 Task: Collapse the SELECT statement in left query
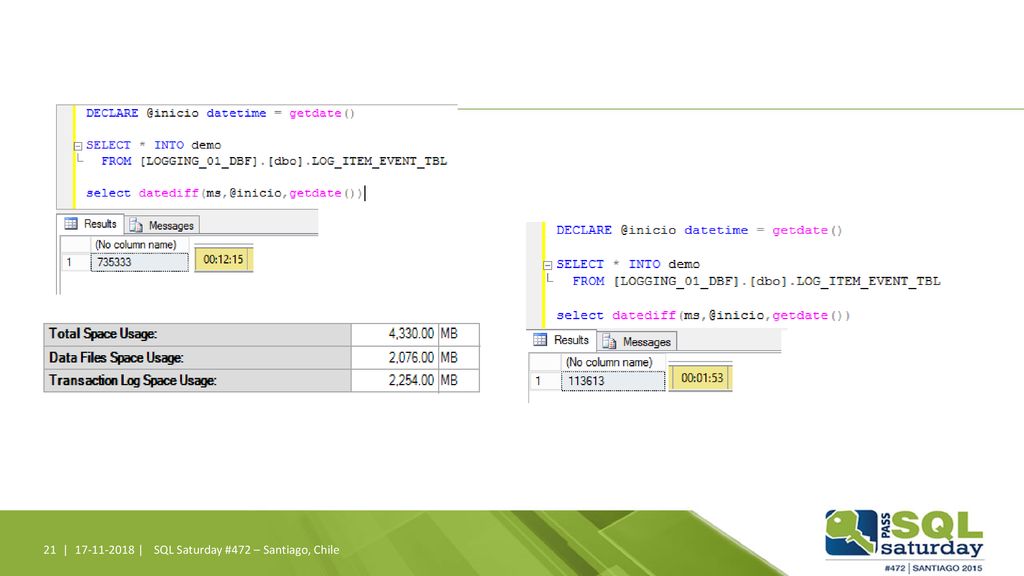click(x=78, y=146)
